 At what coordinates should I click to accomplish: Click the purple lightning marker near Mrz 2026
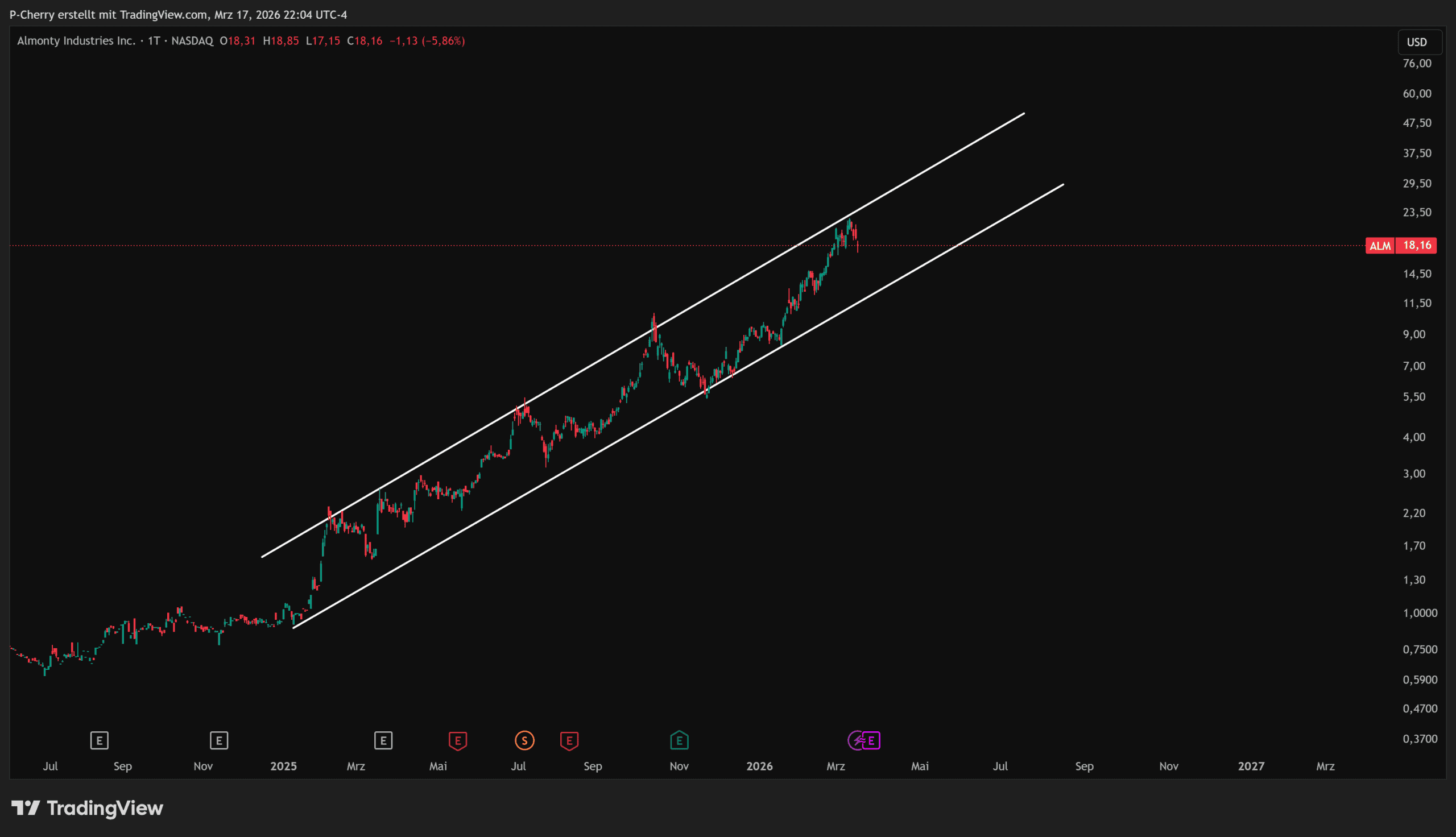857,740
